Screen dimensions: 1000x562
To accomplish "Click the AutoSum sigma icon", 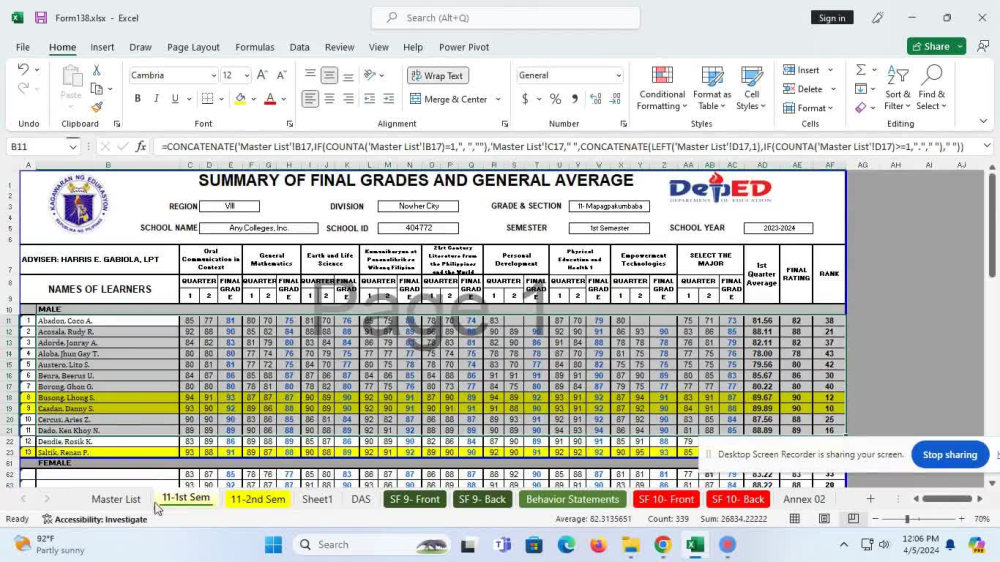I will point(861,70).
